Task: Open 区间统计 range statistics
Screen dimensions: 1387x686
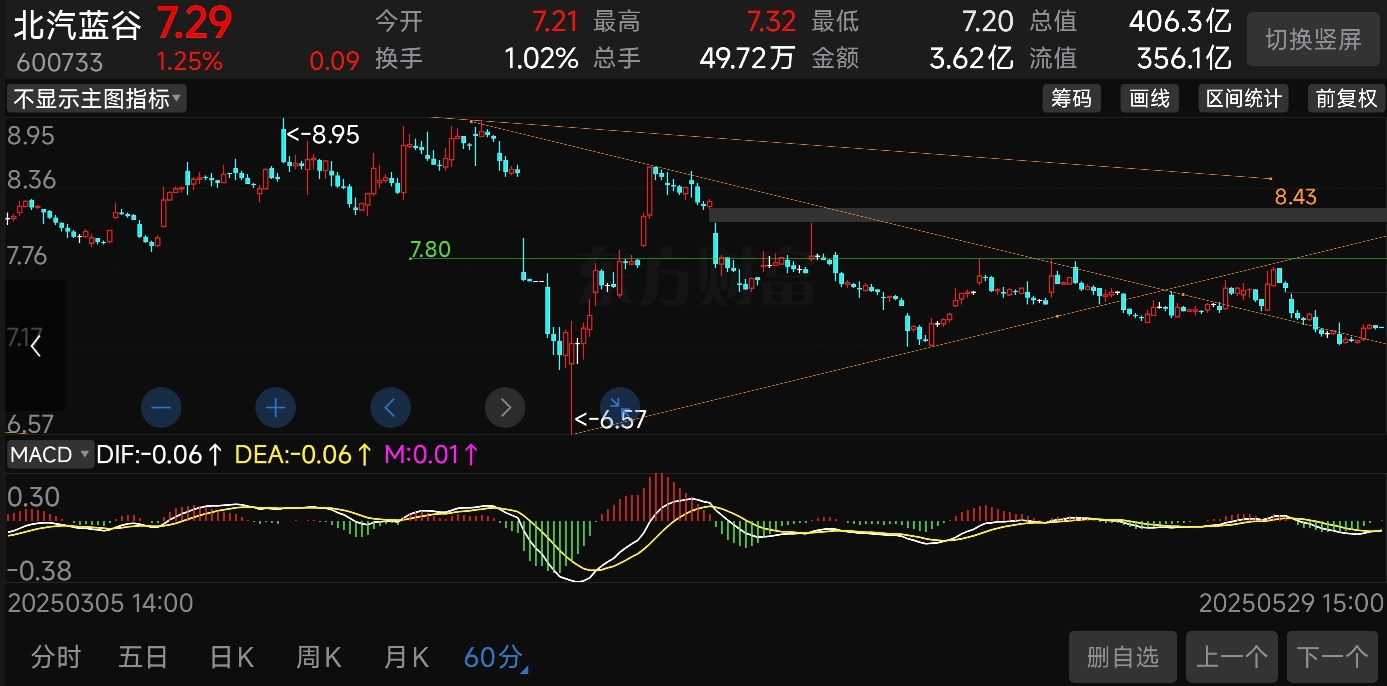Action: pyautogui.click(x=1243, y=98)
